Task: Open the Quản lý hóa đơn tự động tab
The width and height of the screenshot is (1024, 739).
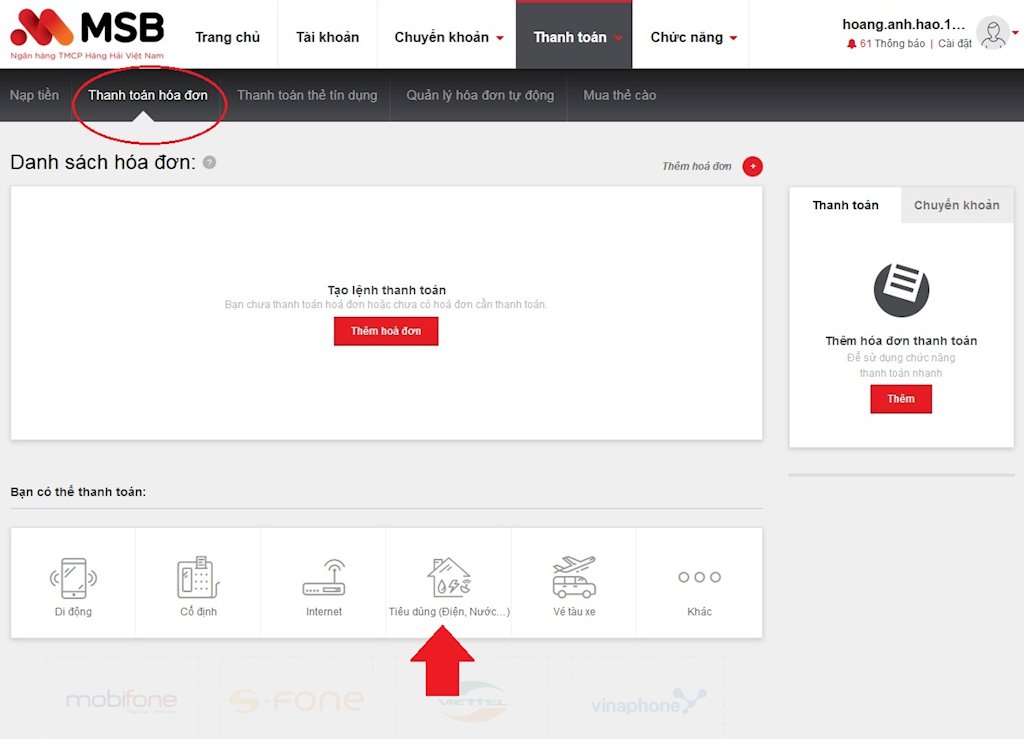Action: click(479, 95)
